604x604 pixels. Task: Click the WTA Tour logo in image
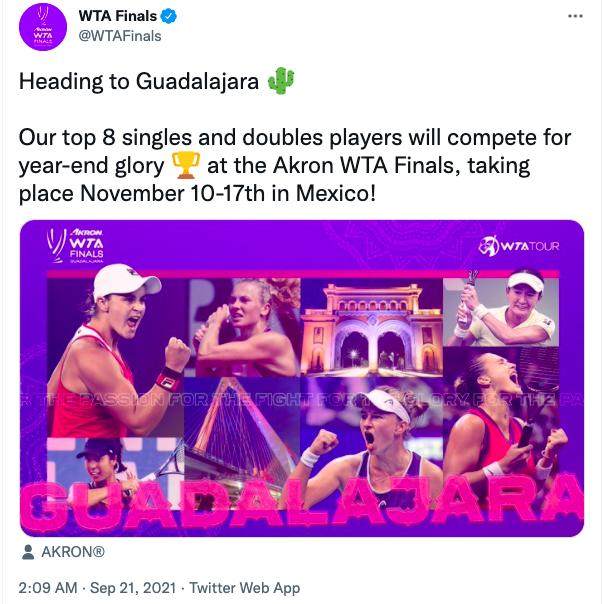519,246
